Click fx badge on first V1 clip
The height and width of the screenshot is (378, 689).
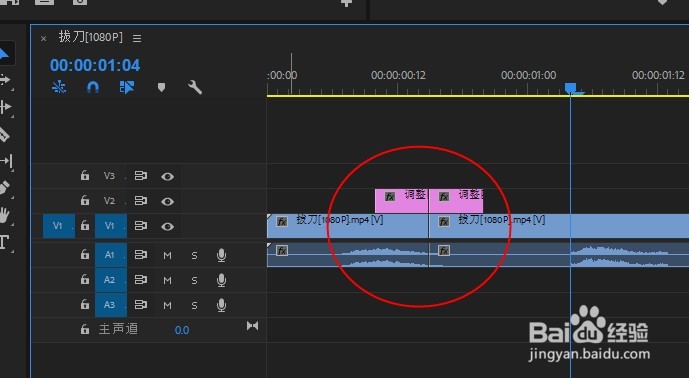coord(282,222)
